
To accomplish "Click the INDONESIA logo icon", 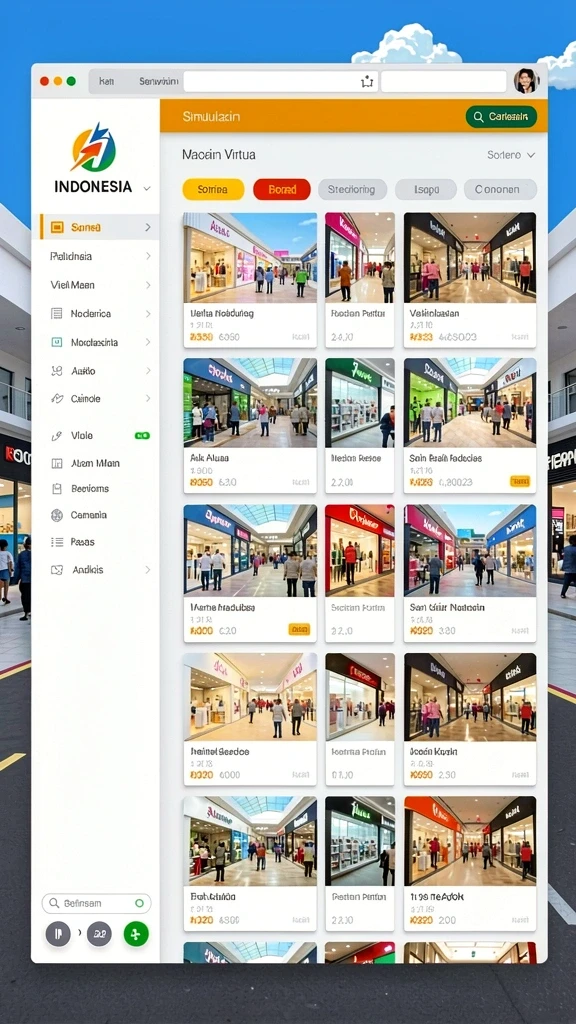I will (x=93, y=148).
